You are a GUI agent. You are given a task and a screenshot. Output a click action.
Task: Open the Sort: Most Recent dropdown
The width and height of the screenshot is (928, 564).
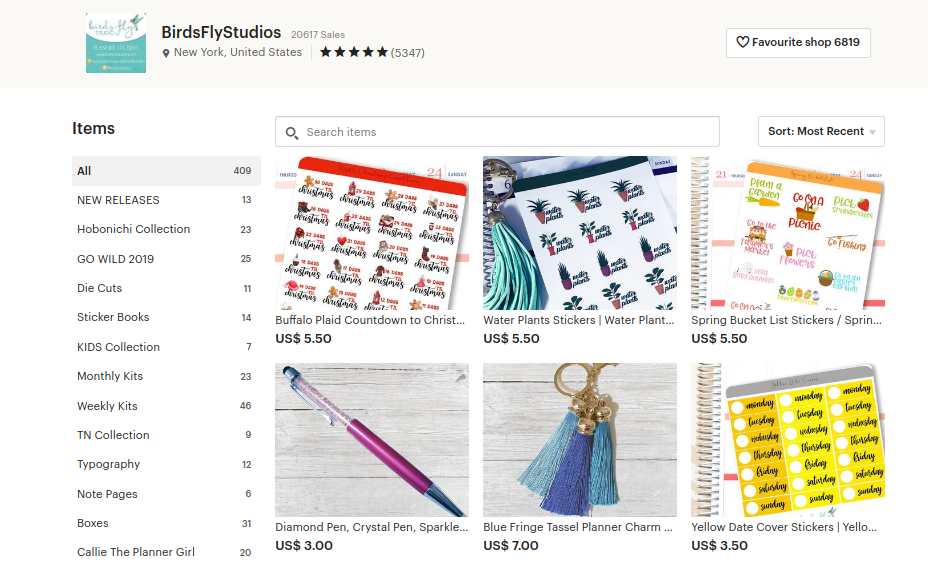[821, 131]
